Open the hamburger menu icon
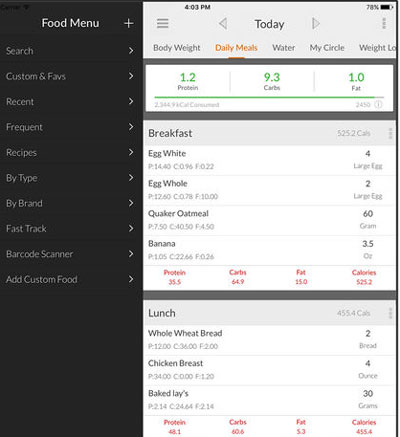The image size is (400, 437). coord(163,23)
